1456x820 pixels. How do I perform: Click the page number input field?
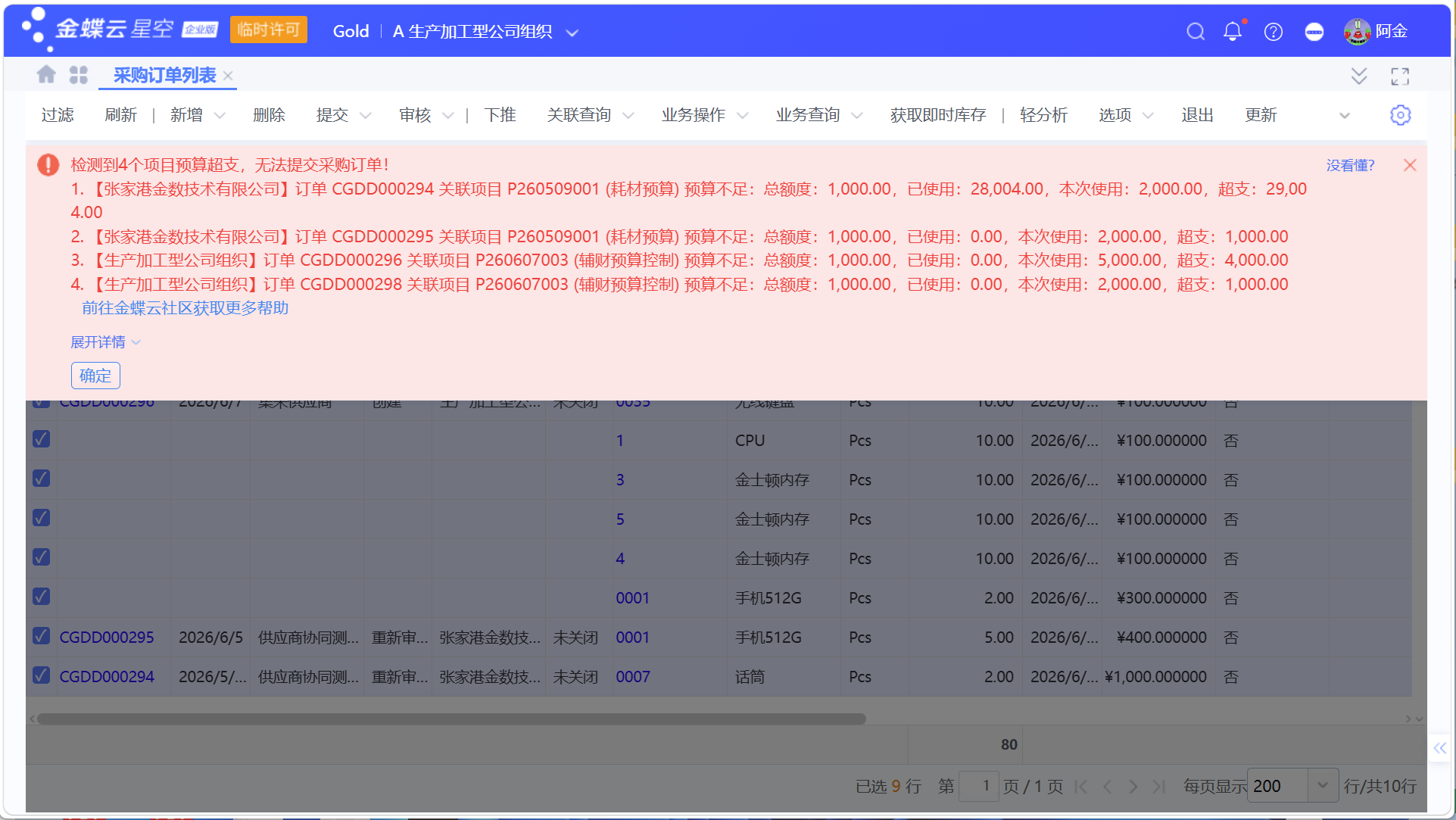click(979, 786)
